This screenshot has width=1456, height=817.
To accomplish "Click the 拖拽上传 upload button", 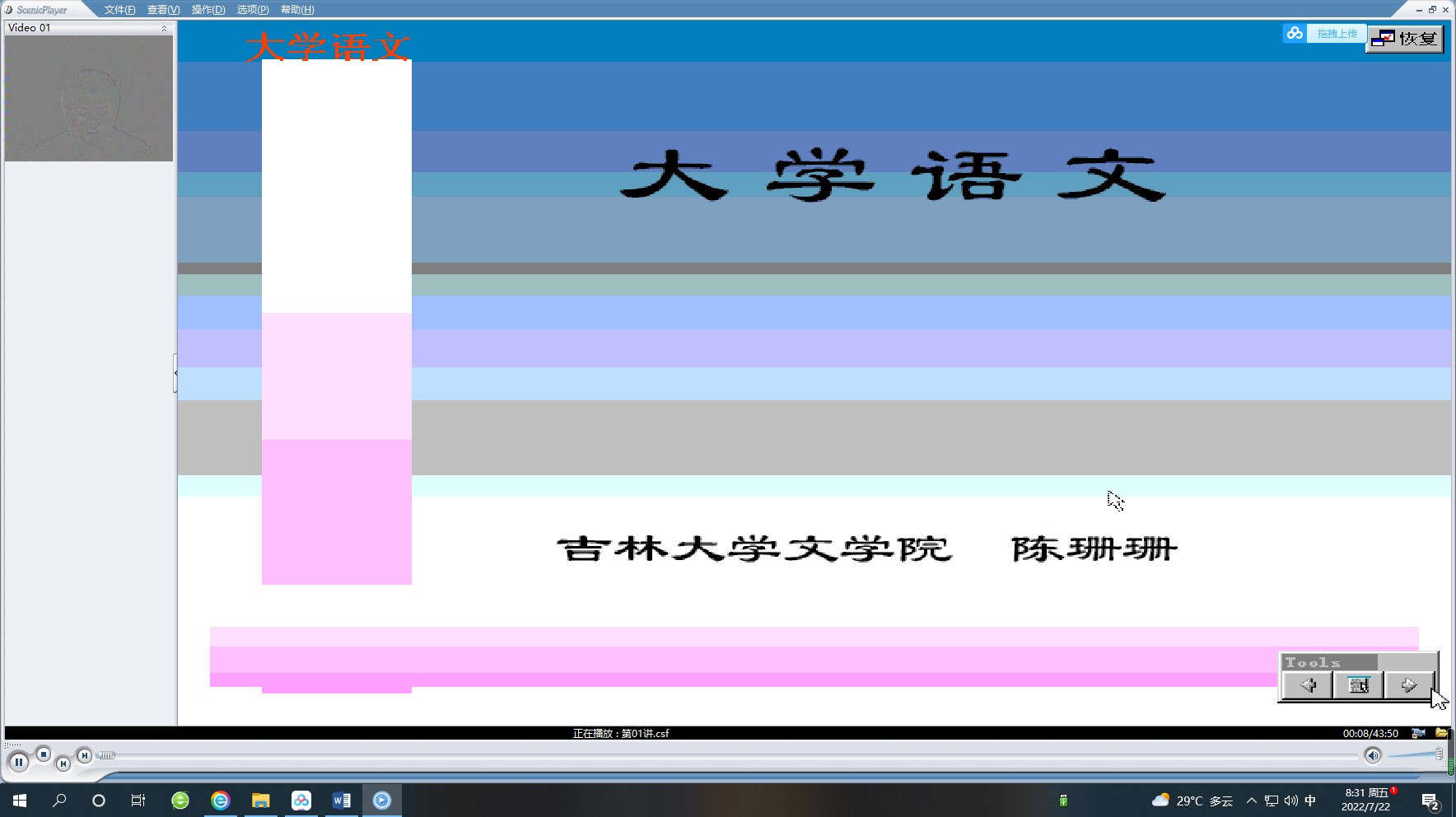I will 1336,34.
